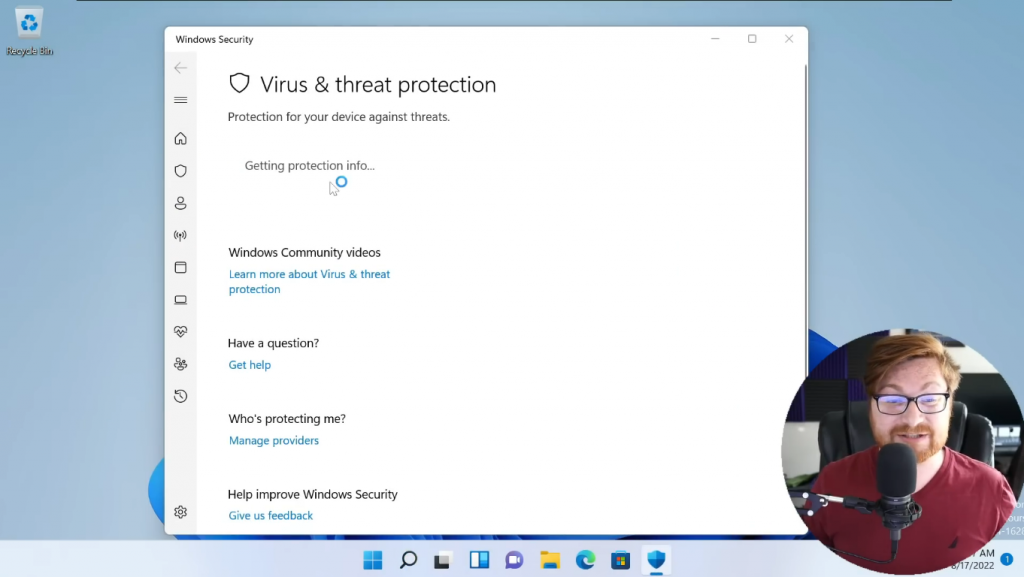The width and height of the screenshot is (1024, 577).
Task: Click Learn more about Virus & threat protection
Action: click(x=309, y=281)
